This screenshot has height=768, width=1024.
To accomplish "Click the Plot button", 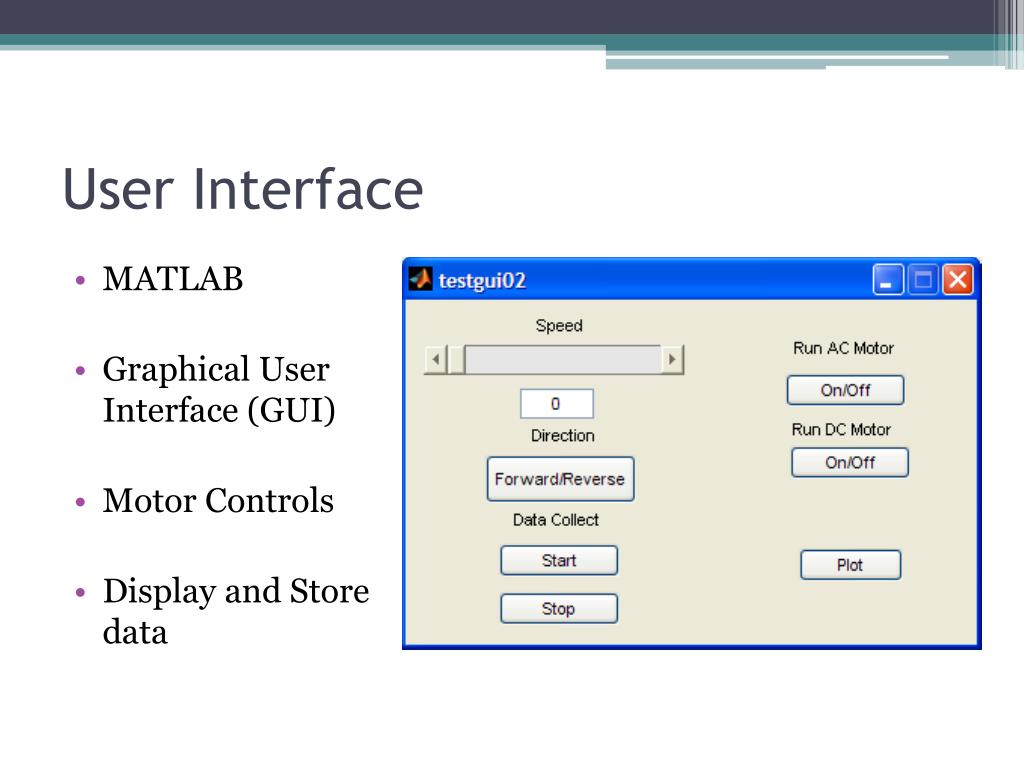I will (850, 565).
